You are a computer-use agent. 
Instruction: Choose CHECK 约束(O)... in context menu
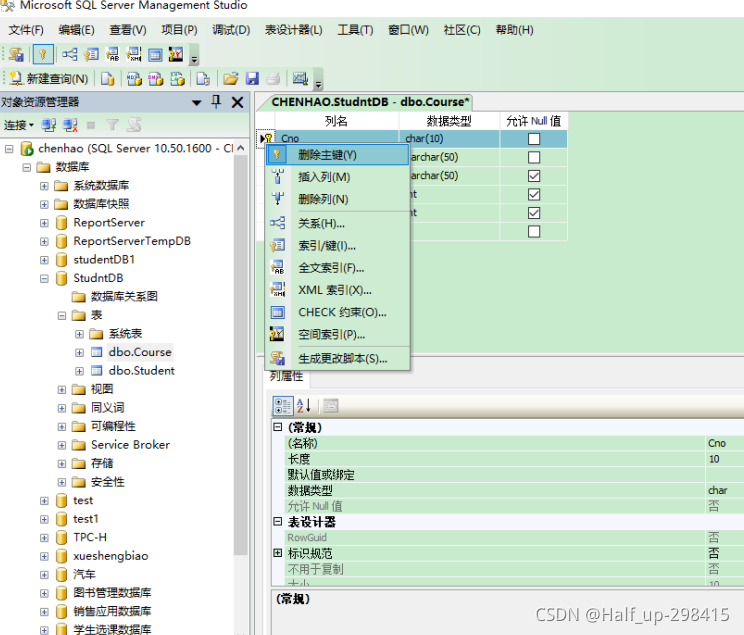tap(337, 312)
